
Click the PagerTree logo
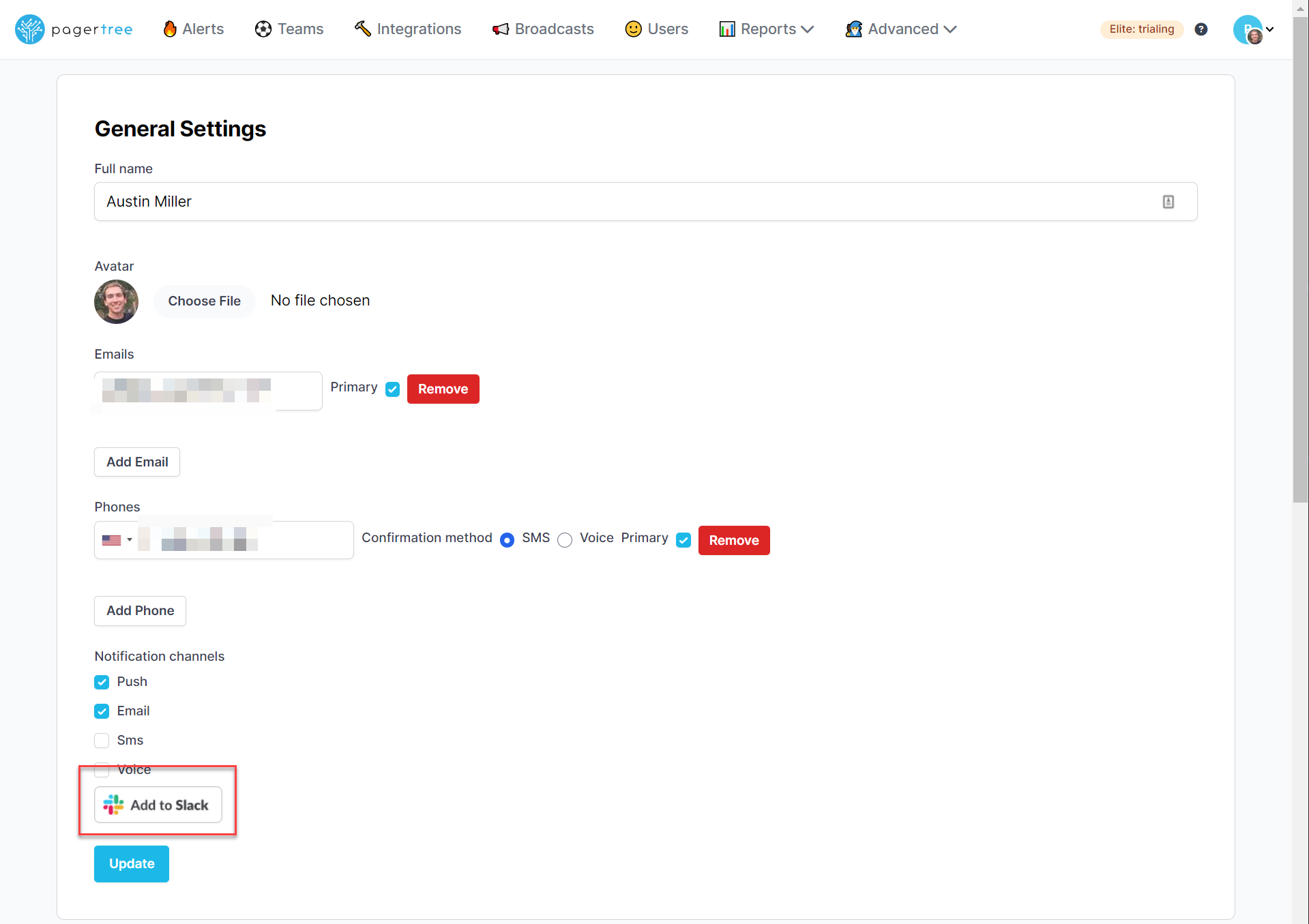[x=72, y=29]
